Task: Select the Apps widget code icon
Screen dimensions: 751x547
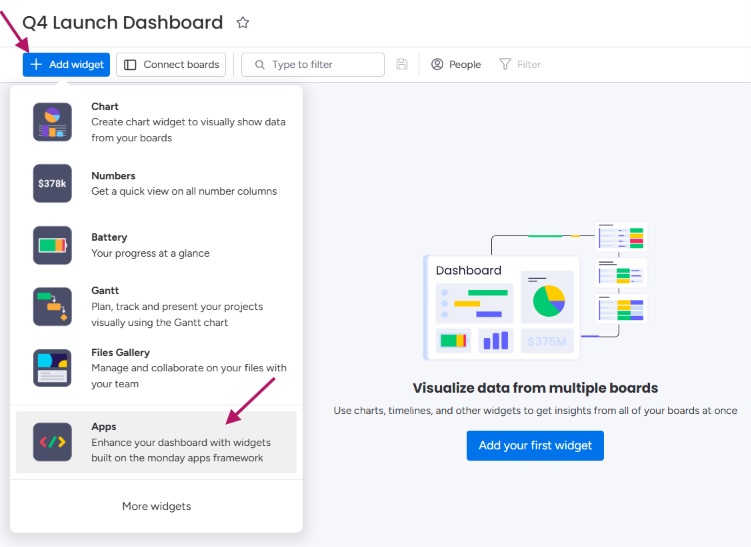Action: click(x=52, y=442)
